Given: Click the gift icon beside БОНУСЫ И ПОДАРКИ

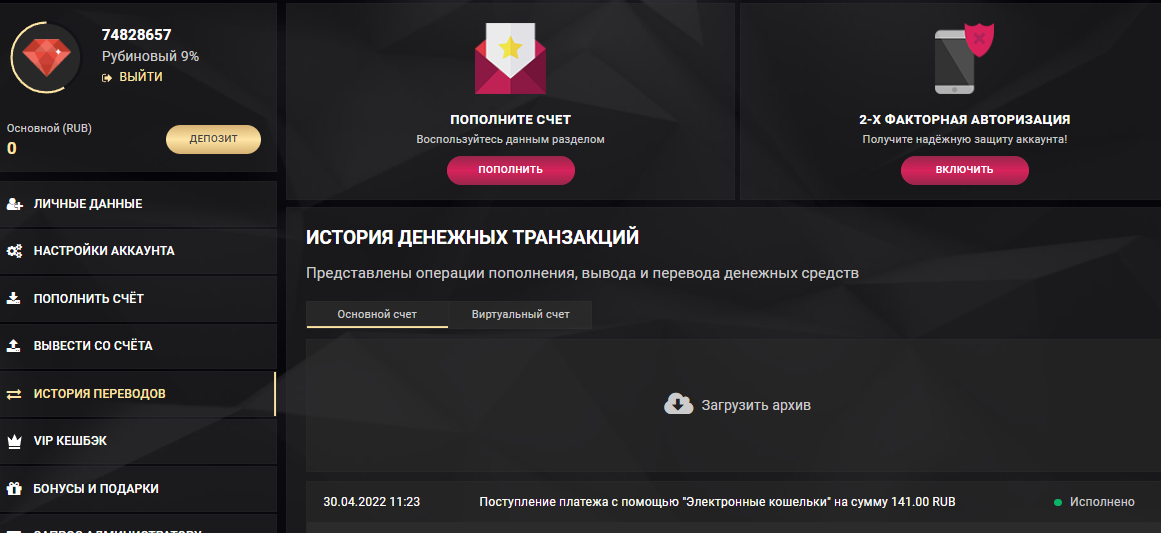Looking at the screenshot, I should tap(14, 489).
